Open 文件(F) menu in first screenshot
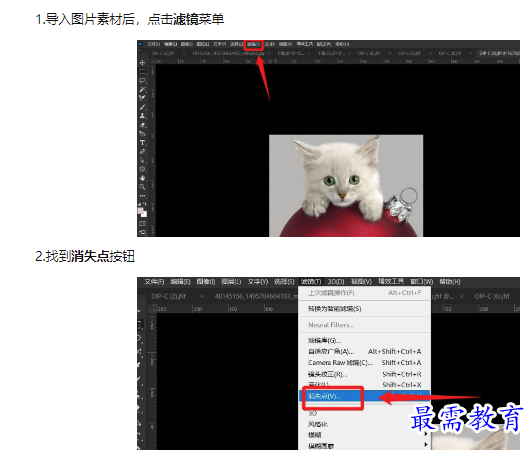Viewport: 532px width, 450px height. tap(154, 44)
